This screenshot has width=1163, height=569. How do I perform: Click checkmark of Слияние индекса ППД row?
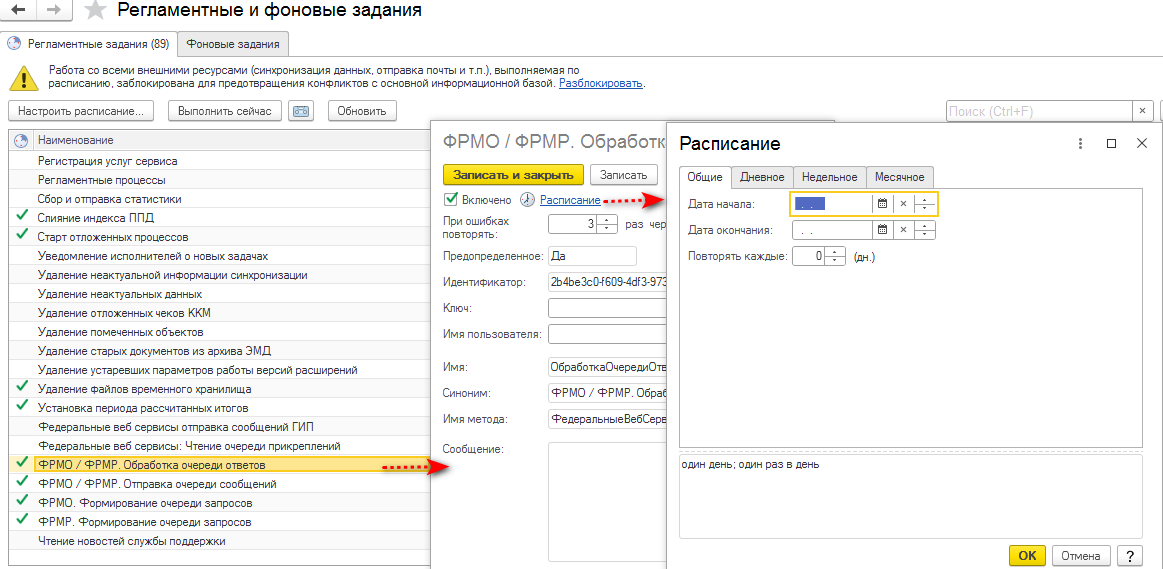tap(22, 217)
